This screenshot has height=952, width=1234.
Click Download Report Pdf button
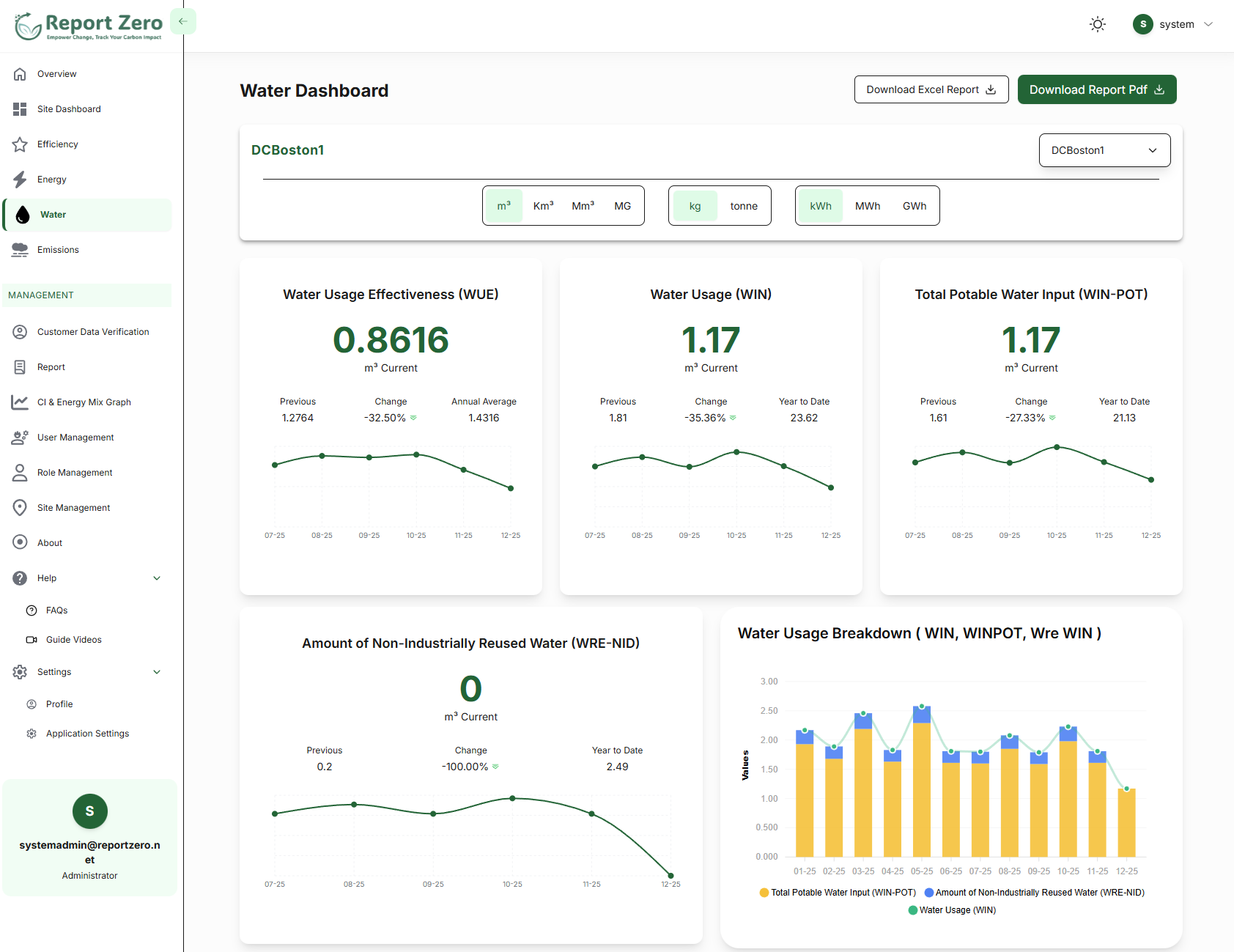[x=1097, y=89]
